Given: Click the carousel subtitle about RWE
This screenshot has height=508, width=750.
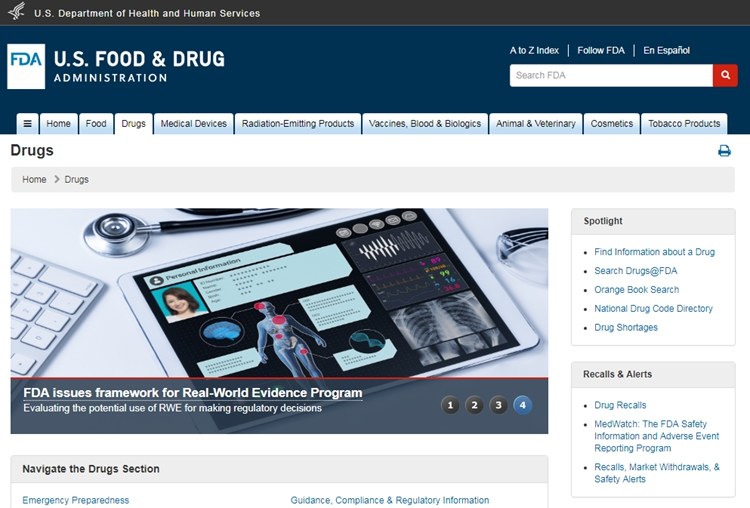Looking at the screenshot, I should click(x=172, y=408).
